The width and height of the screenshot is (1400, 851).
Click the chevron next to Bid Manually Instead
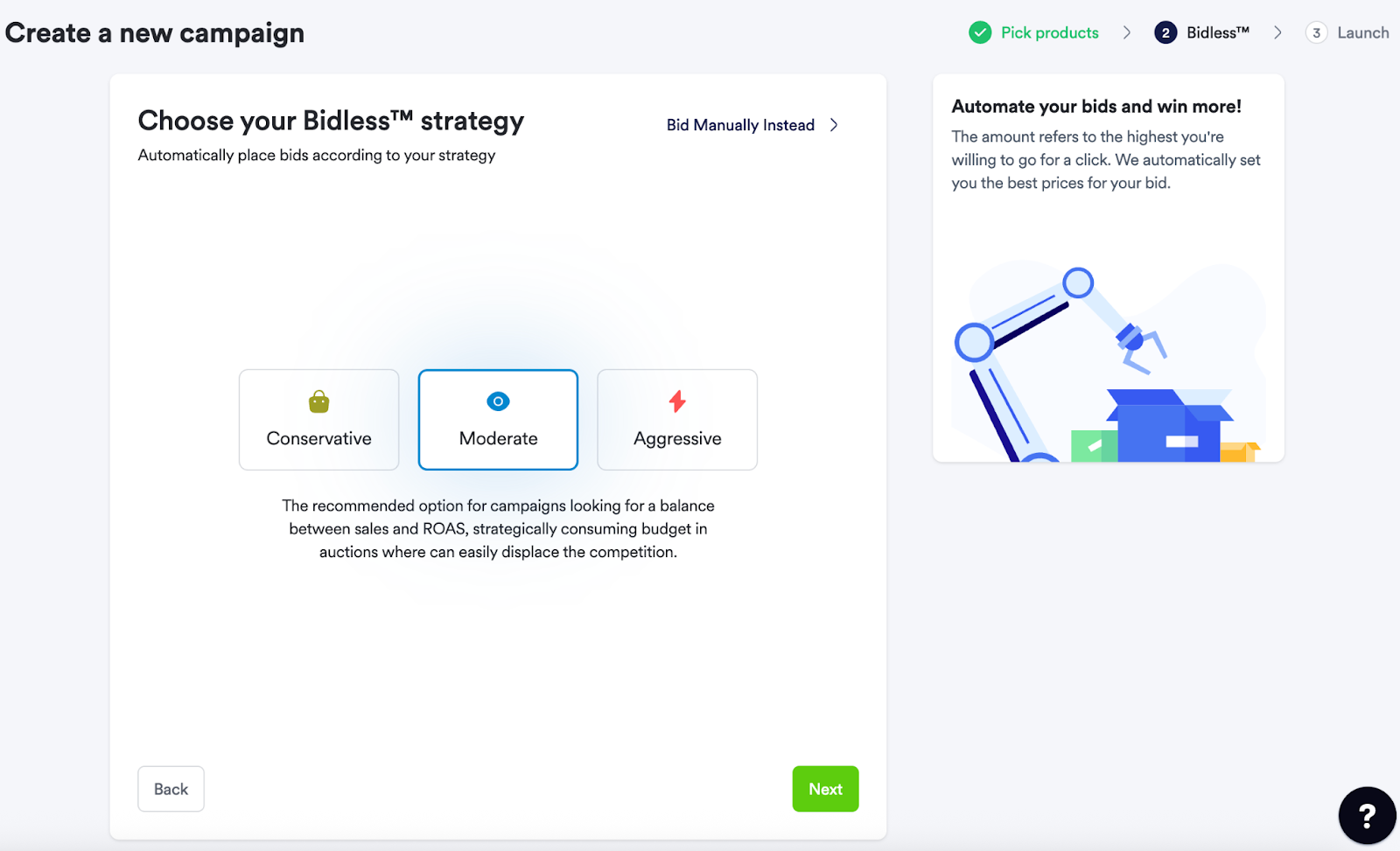tap(834, 125)
